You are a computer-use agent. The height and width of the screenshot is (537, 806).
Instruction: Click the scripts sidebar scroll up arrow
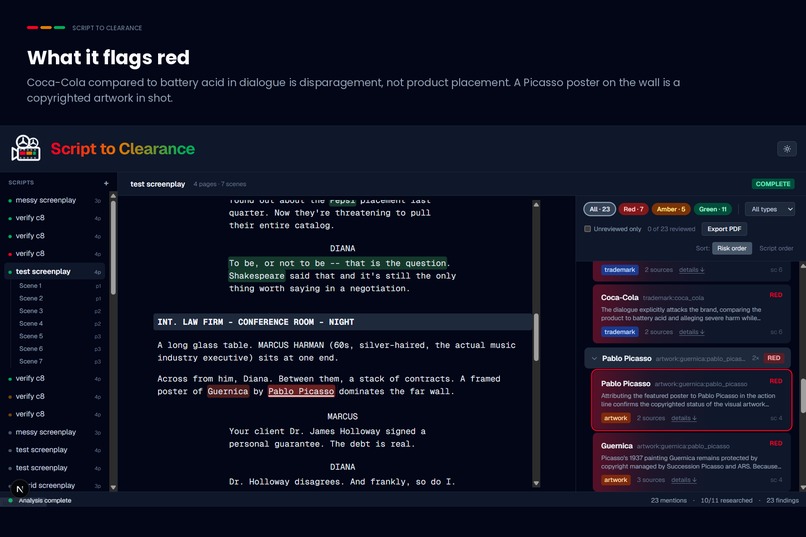click(113, 196)
